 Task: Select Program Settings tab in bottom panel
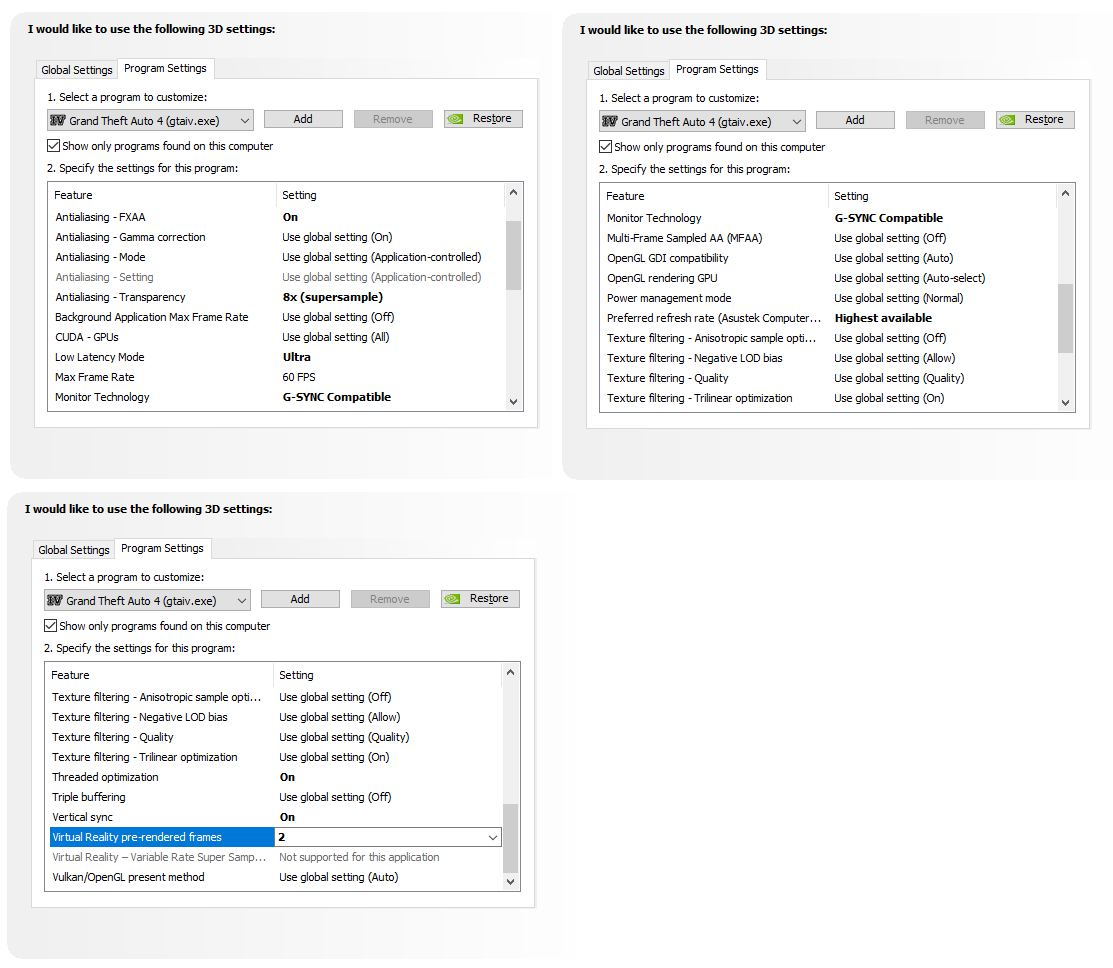163,549
